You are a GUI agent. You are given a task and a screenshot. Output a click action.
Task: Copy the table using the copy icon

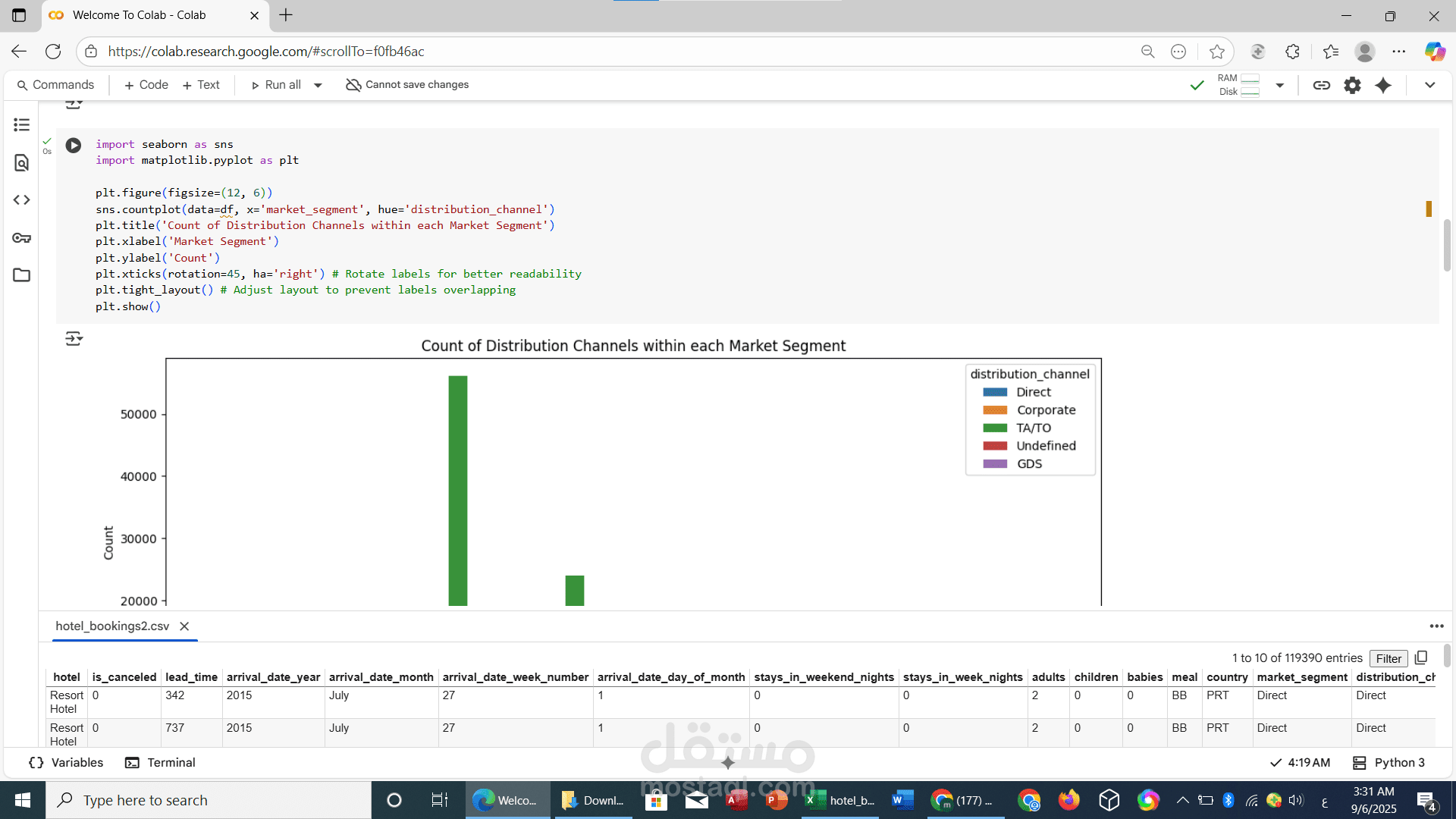[x=1421, y=658]
